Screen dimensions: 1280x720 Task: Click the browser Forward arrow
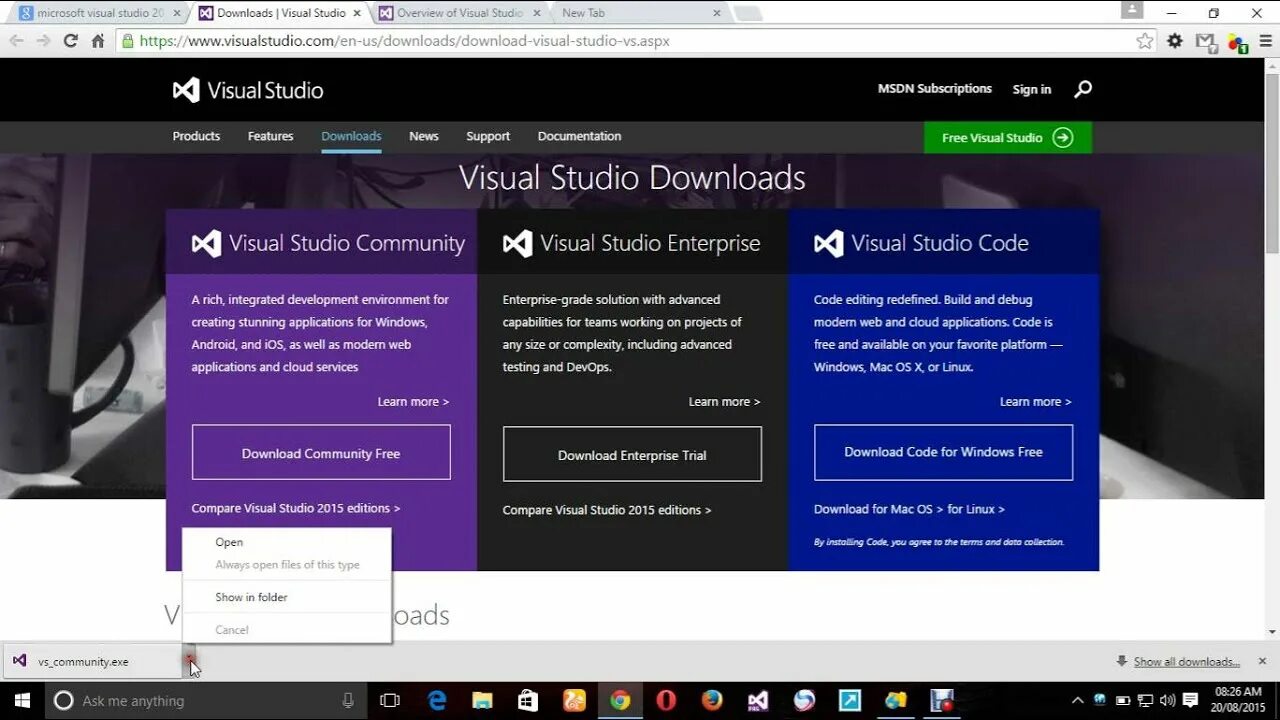click(43, 41)
